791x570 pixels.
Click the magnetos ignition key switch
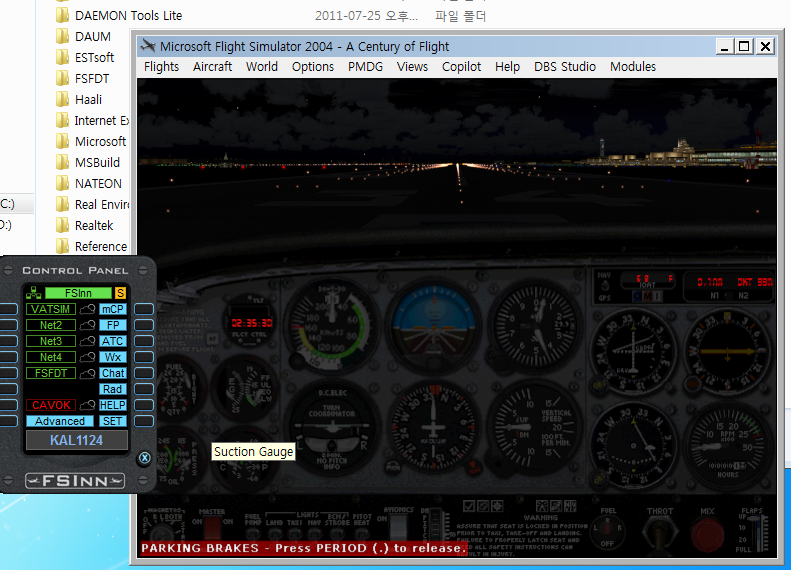click(162, 536)
